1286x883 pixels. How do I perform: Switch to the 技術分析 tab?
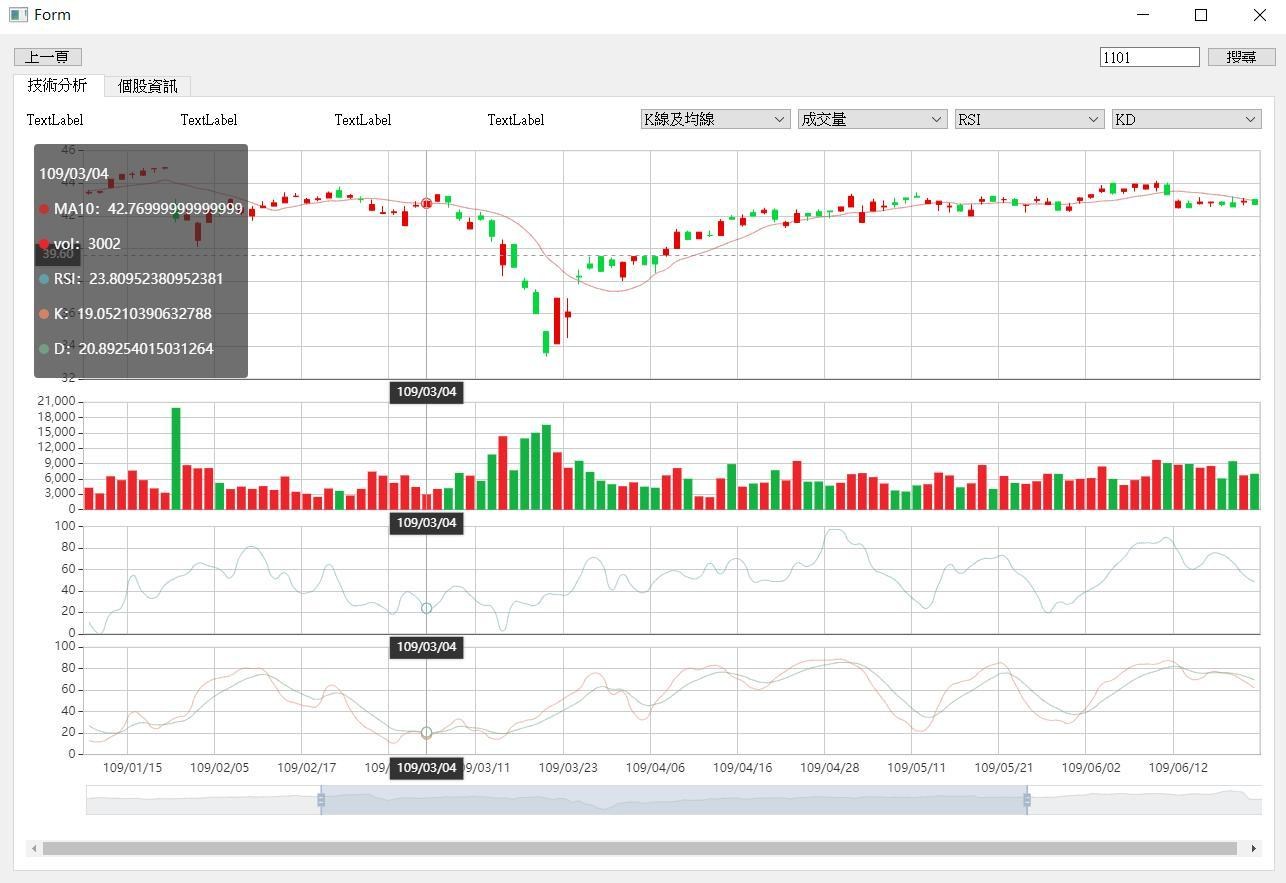(58, 86)
